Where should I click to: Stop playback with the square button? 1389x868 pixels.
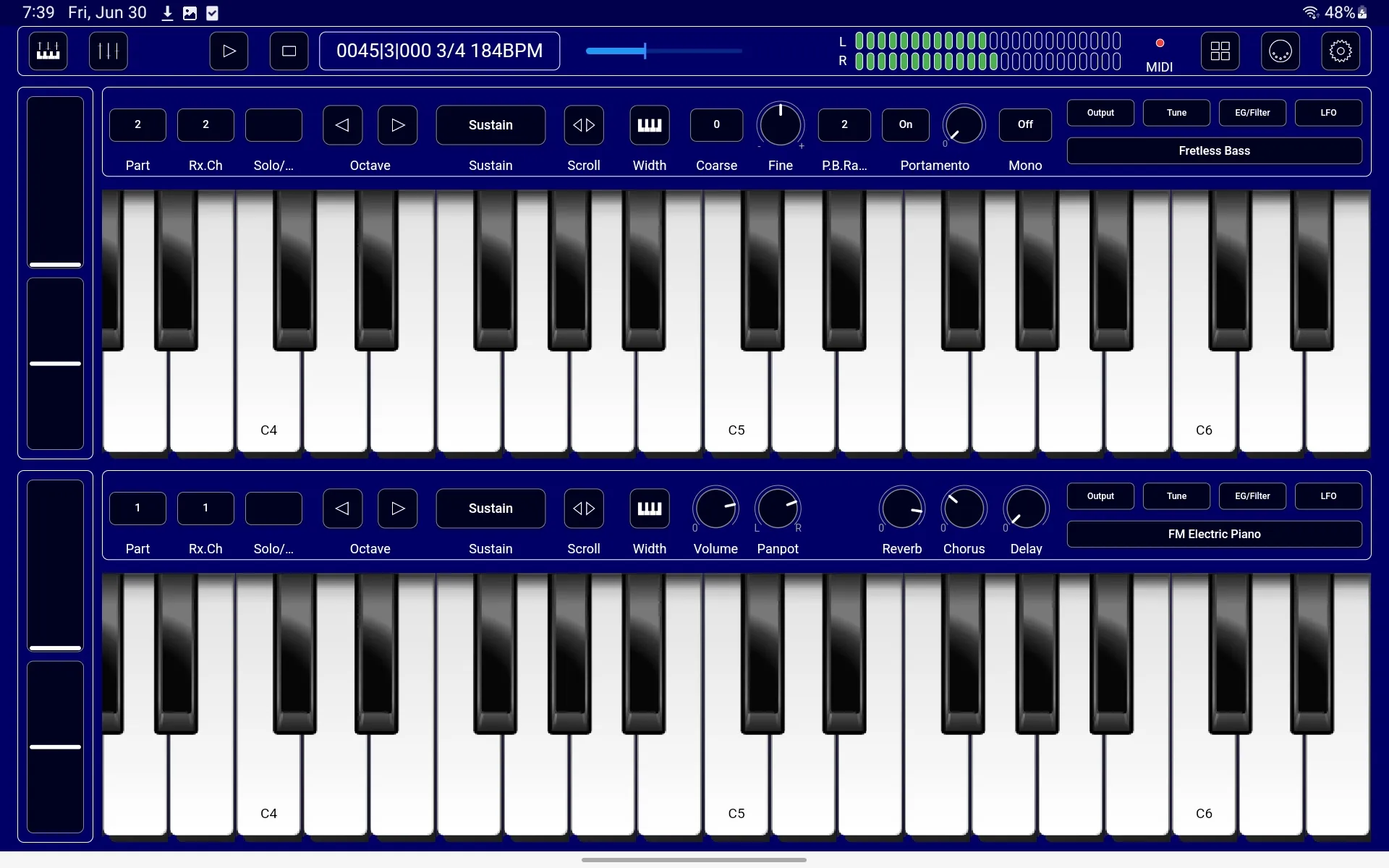(x=289, y=51)
